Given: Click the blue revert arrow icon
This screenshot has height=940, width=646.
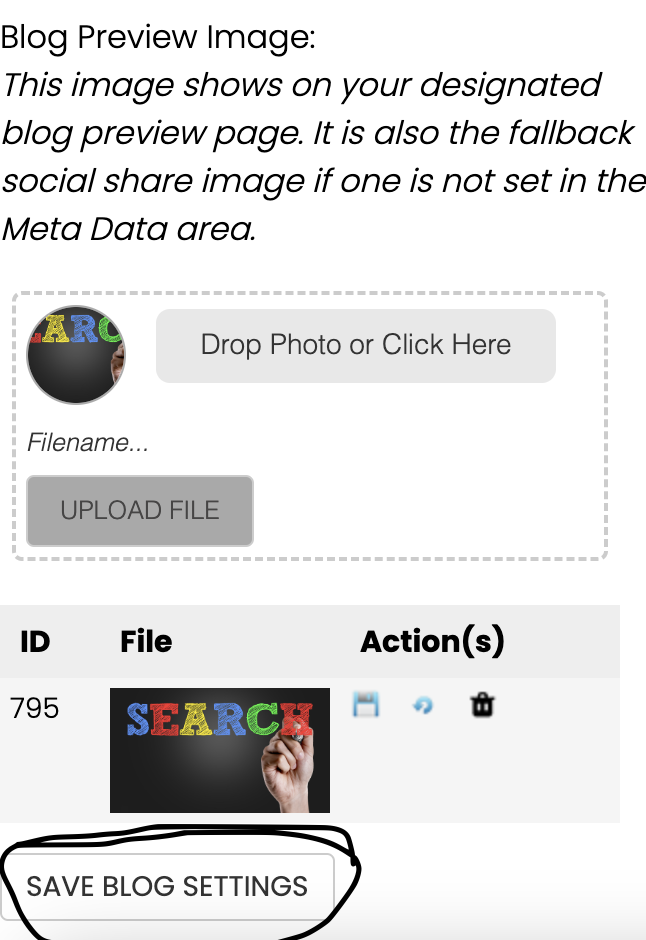Looking at the screenshot, I should coord(423,706).
